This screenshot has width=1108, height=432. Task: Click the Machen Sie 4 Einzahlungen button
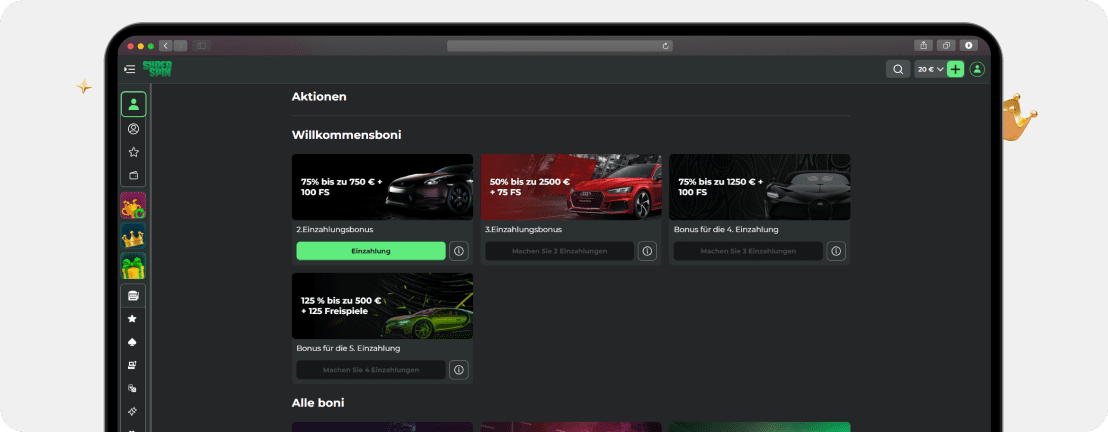click(371, 370)
